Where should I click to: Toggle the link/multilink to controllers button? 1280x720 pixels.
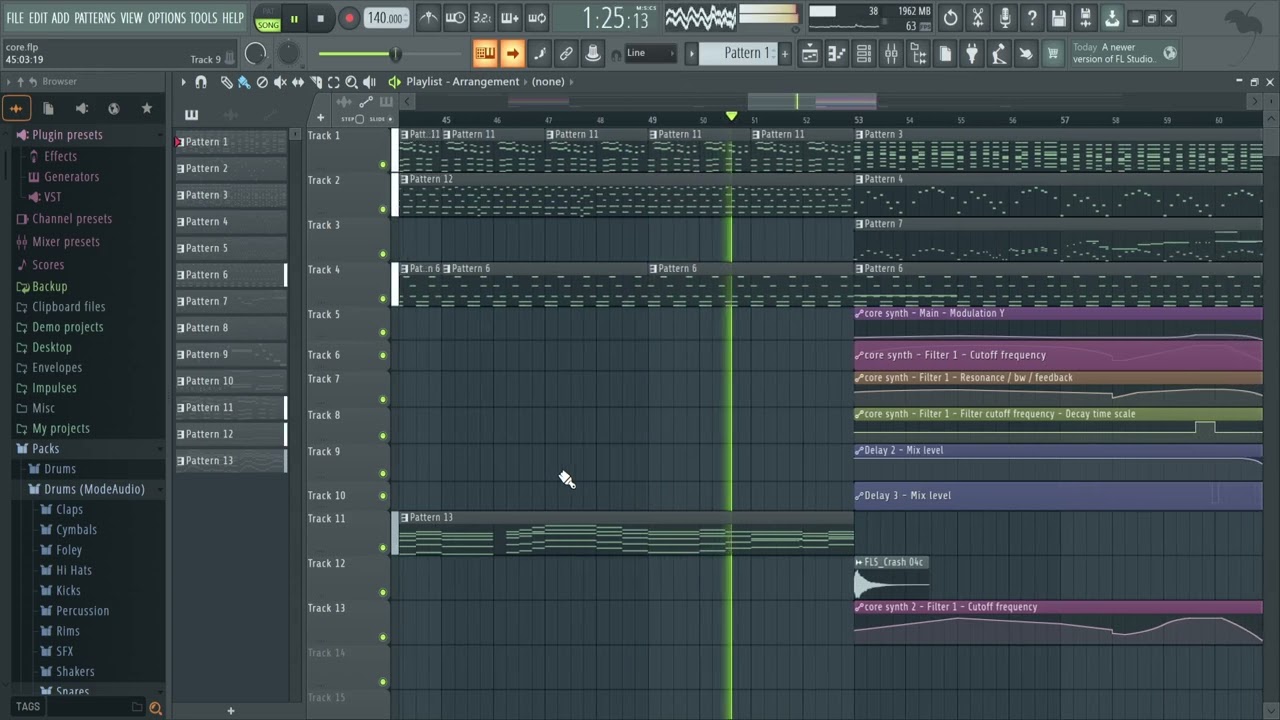[x=566, y=53]
